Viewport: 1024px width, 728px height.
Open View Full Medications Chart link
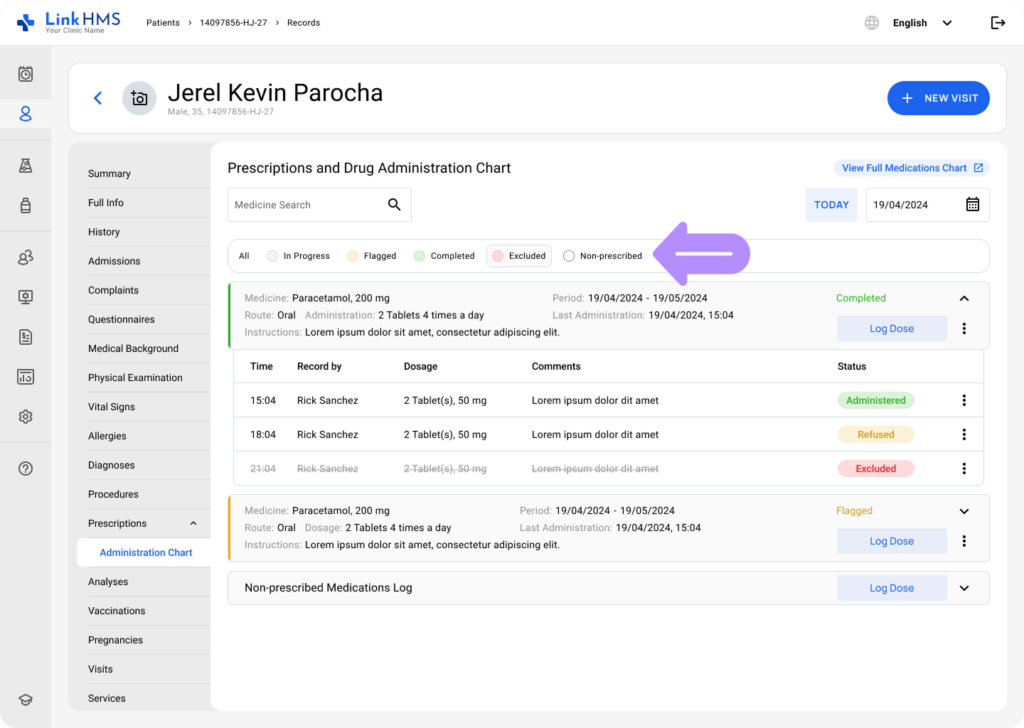(912, 168)
